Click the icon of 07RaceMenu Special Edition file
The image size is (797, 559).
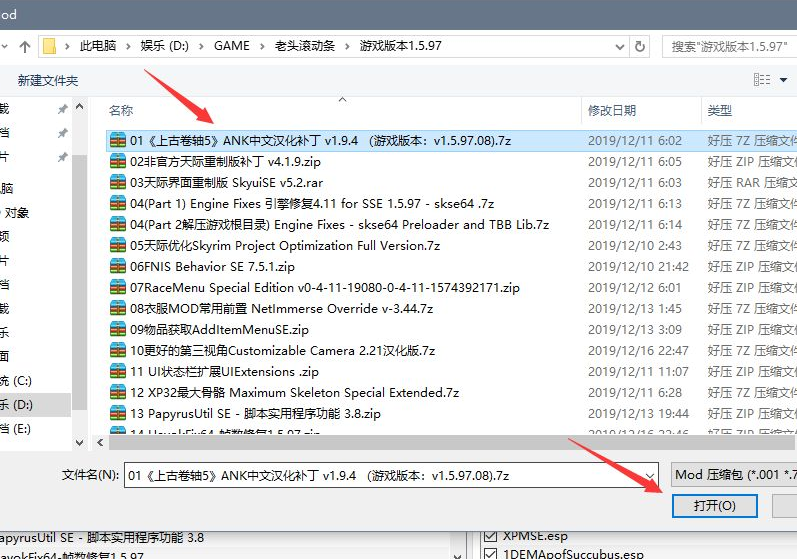tap(117, 288)
